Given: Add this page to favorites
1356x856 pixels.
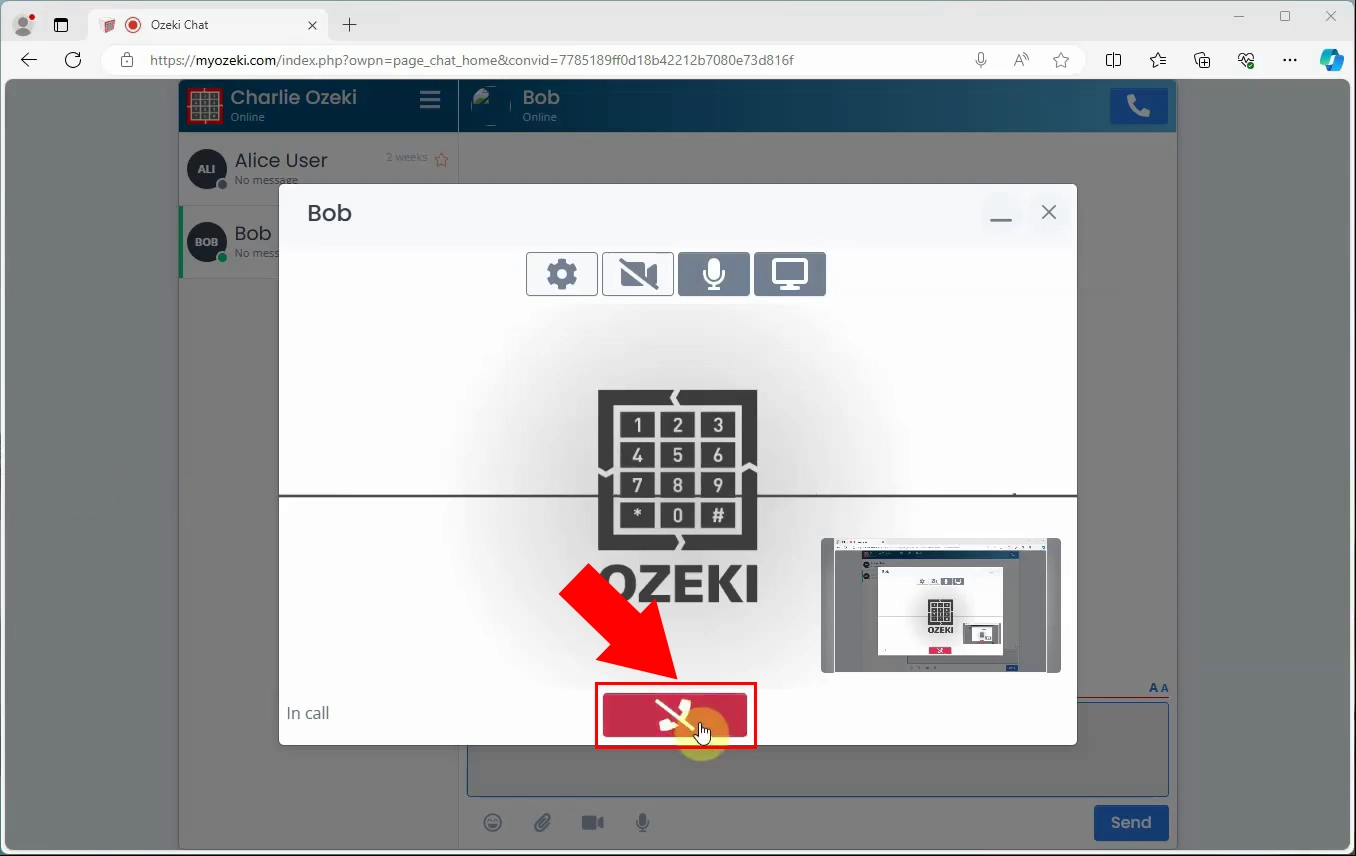Looking at the screenshot, I should coord(1061,60).
